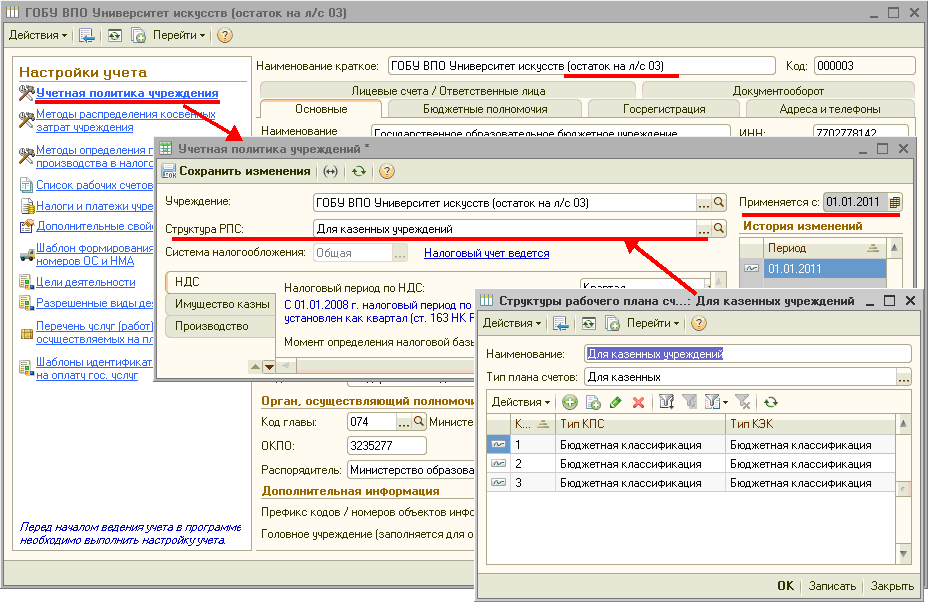Click ellipsis selector of Тип плана счетов

(904, 377)
